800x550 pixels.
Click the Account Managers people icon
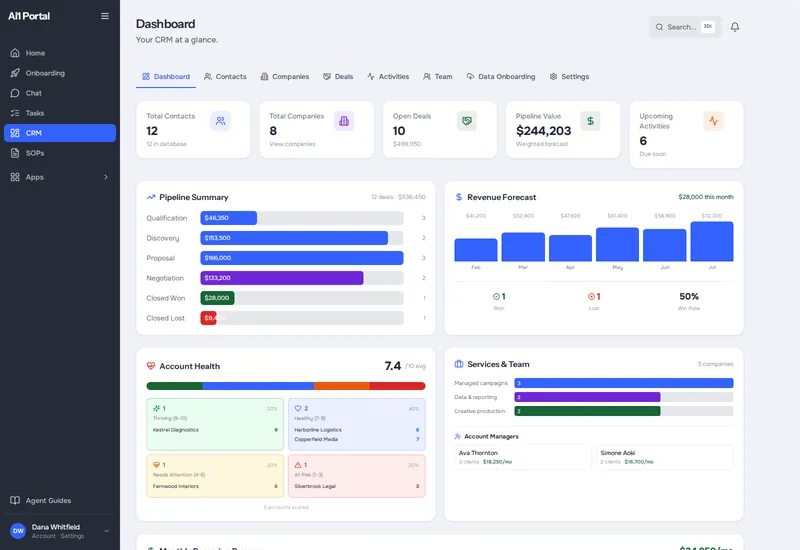(x=458, y=436)
